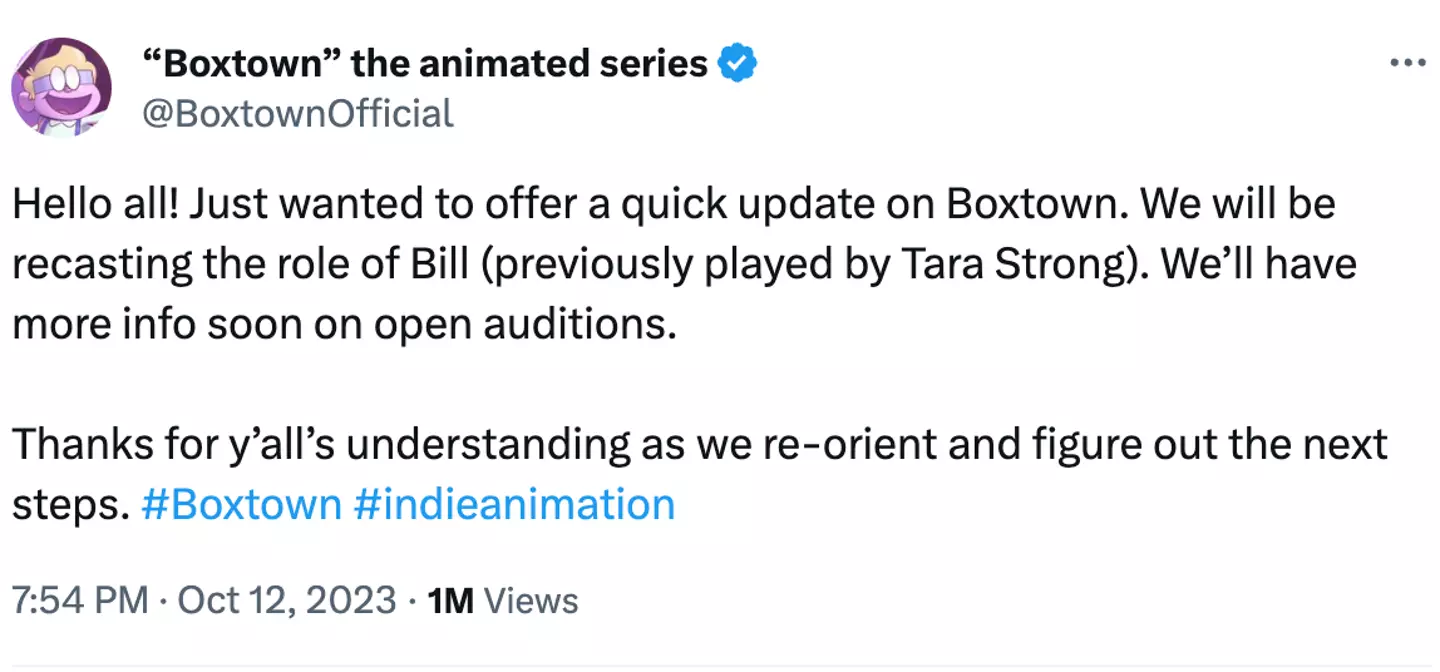Click the Views label beside 1M
The image size is (1440, 672).
530,601
